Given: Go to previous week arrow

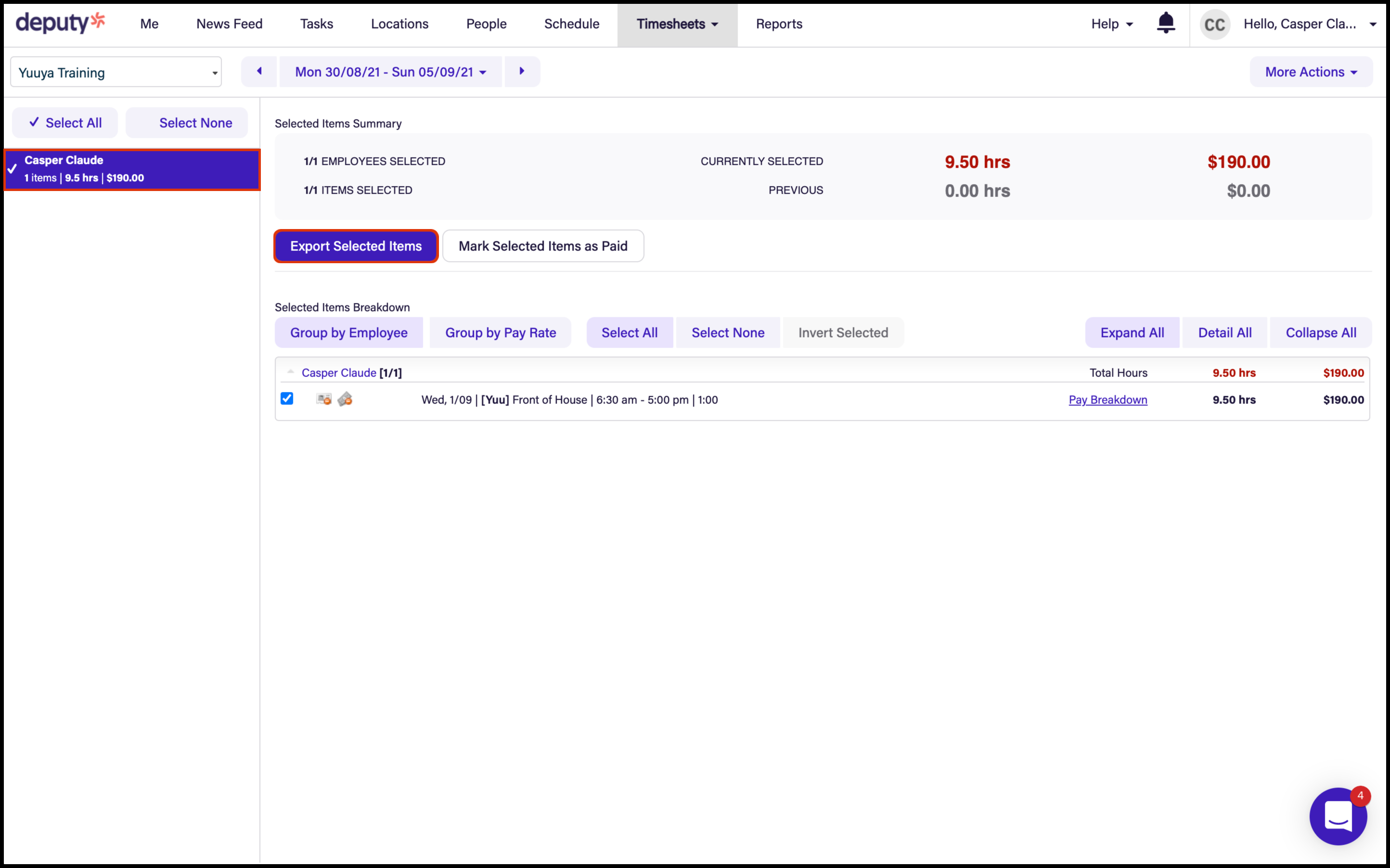Looking at the screenshot, I should (x=259, y=71).
